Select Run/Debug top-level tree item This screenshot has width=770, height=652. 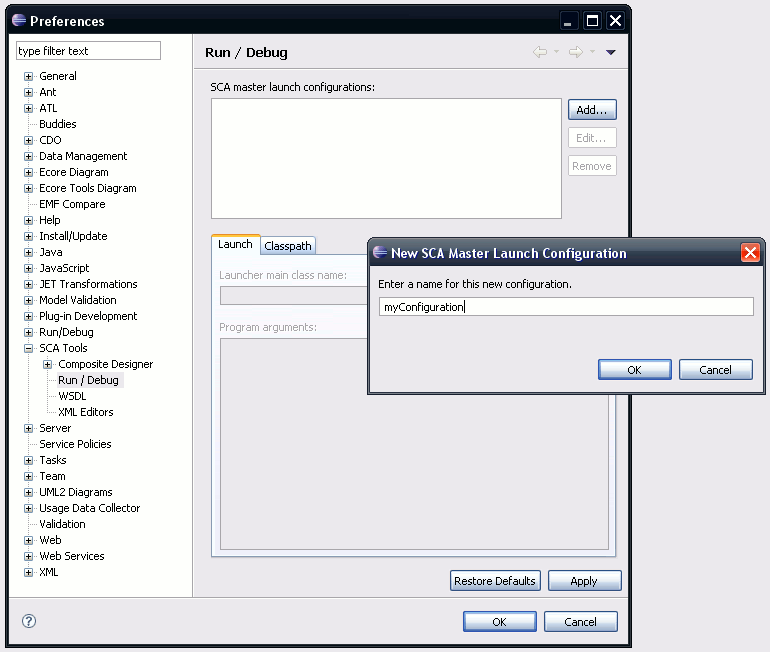tap(66, 332)
